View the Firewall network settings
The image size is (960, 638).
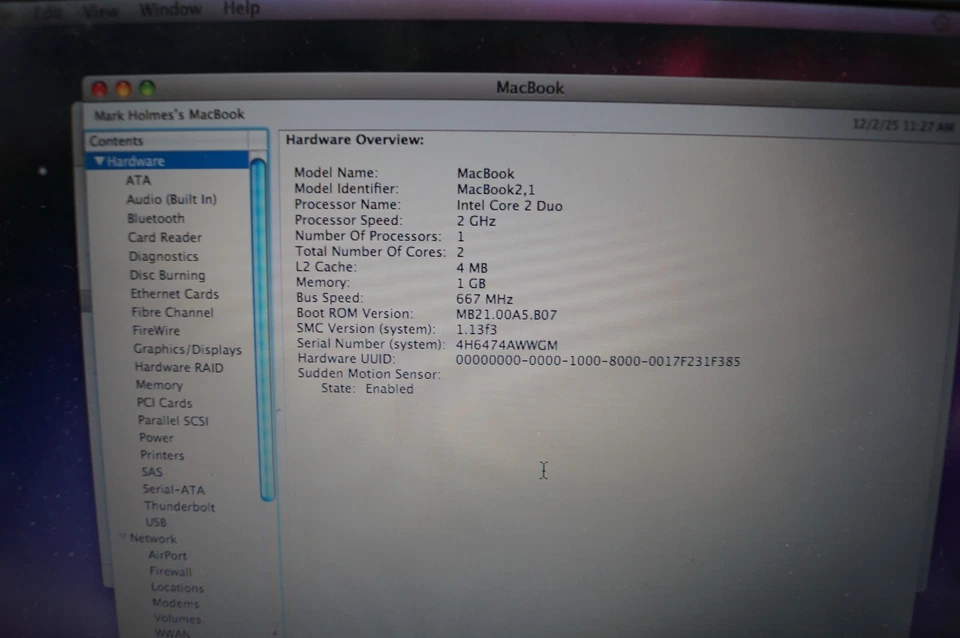[x=169, y=571]
